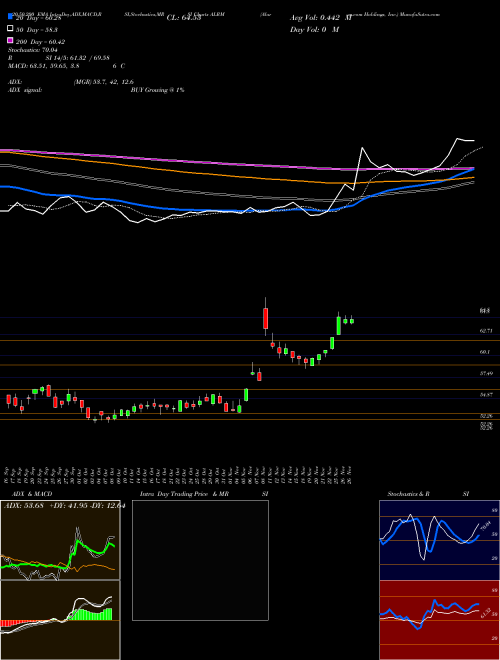This screenshot has width=500, height=660.
Task: Open the MACD histogram mini chart
Action: coord(60,620)
